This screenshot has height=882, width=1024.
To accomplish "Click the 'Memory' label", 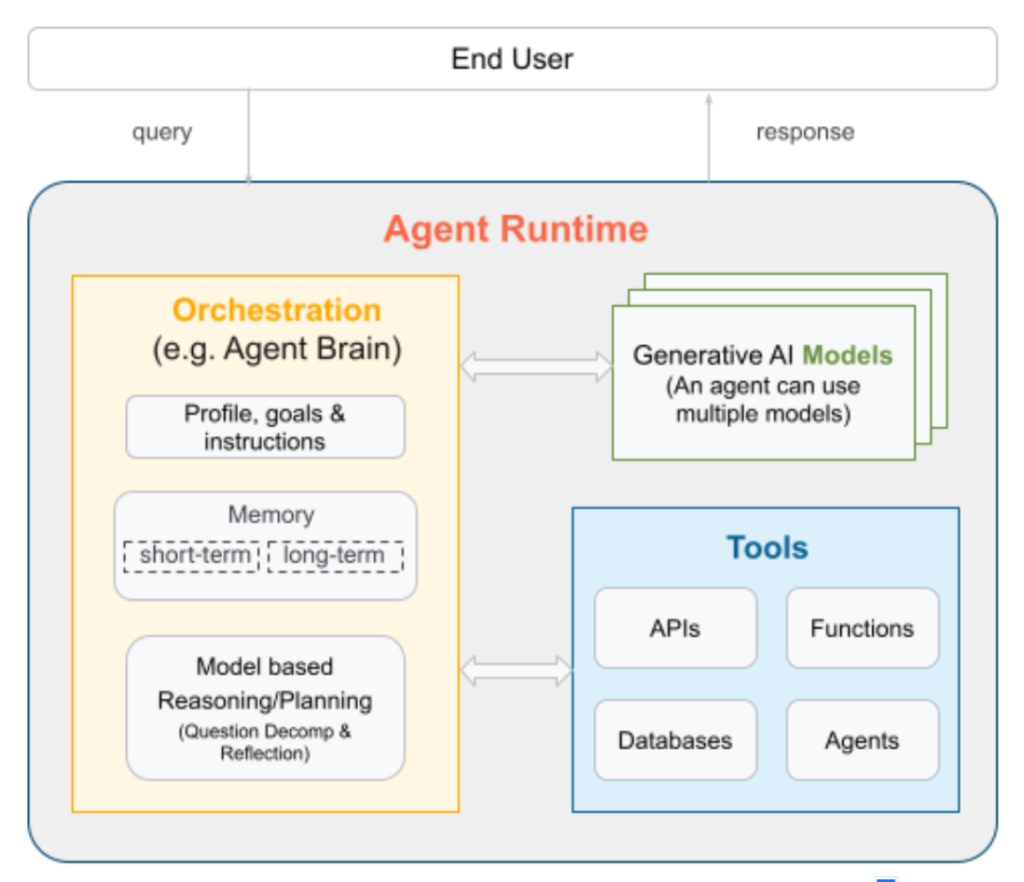I will click(x=271, y=514).
